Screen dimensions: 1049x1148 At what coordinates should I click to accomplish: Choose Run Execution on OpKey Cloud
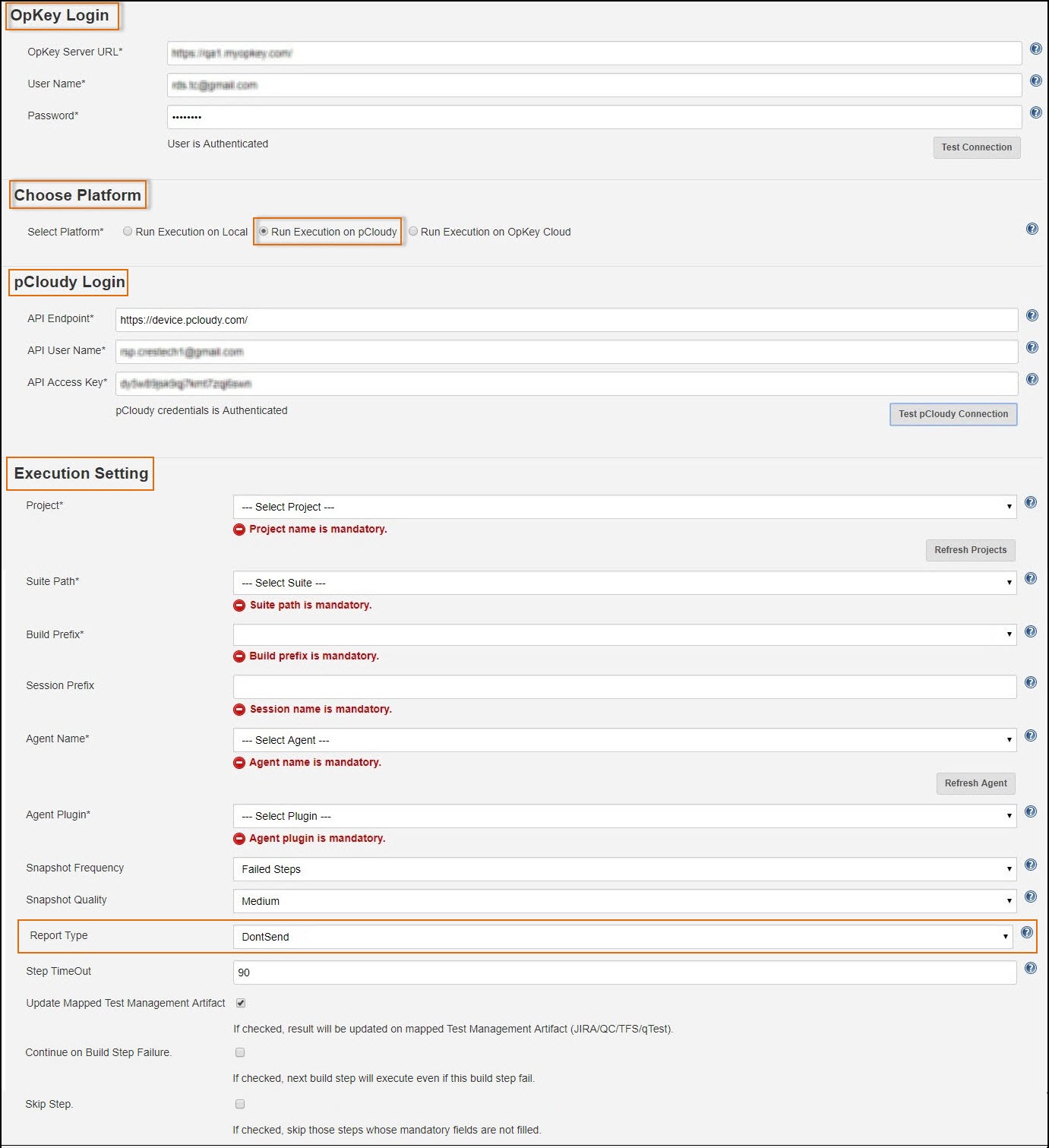[x=413, y=232]
